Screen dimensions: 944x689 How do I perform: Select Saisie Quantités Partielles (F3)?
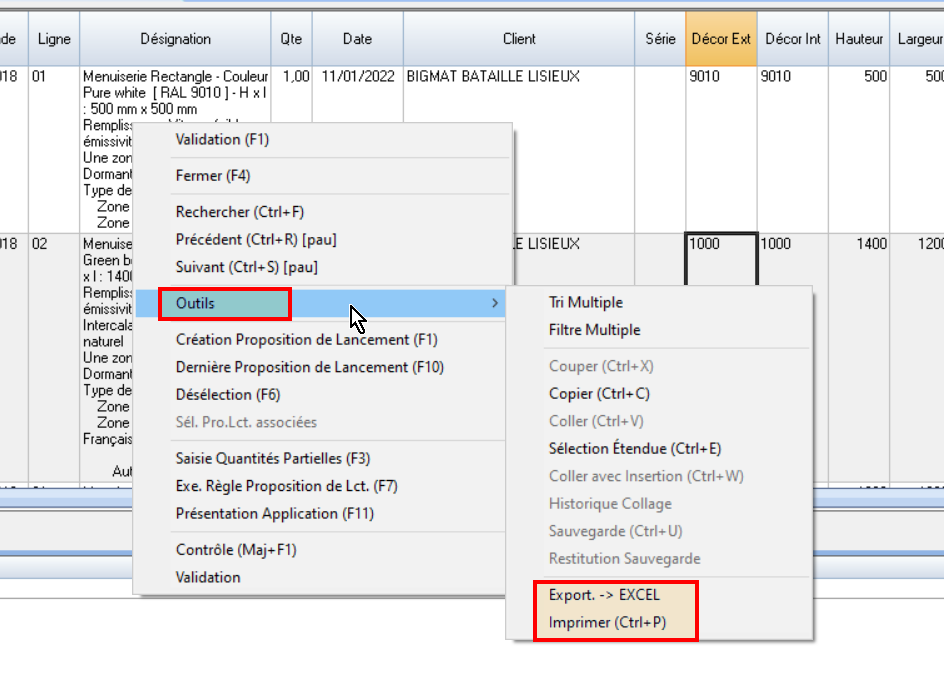click(x=272, y=459)
